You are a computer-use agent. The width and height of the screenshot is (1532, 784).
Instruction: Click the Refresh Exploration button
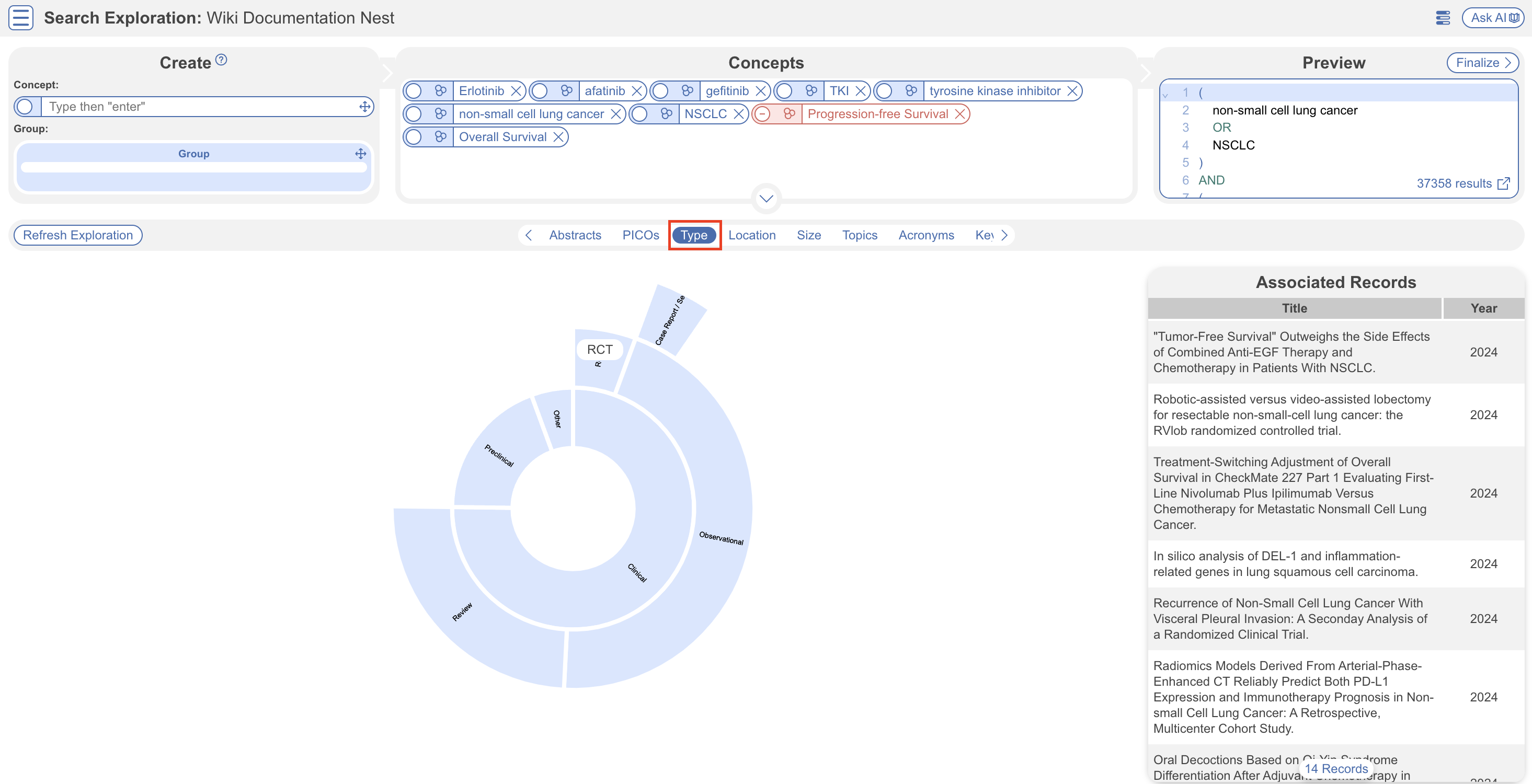[78, 235]
